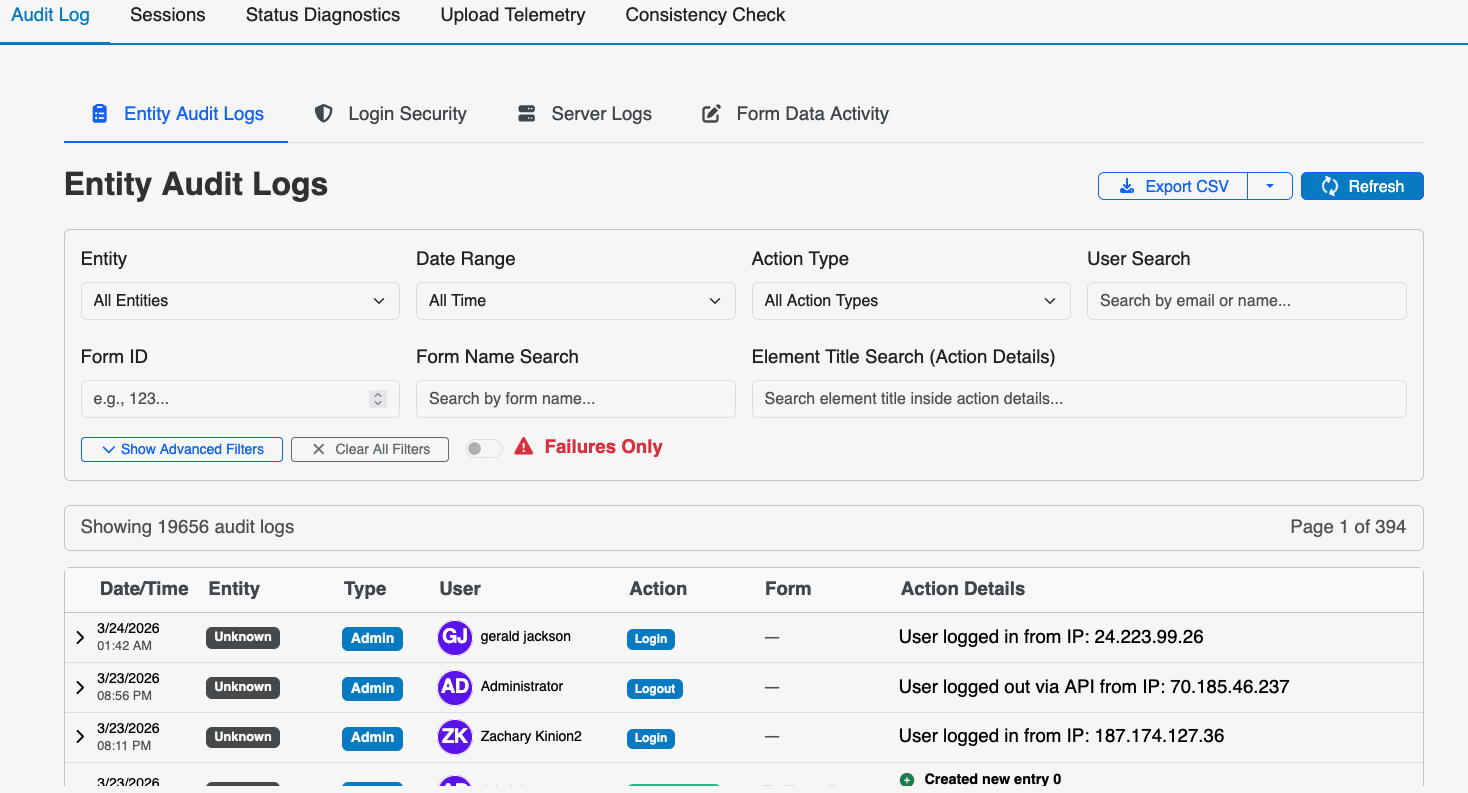The width and height of the screenshot is (1468, 793).
Task: Click the User Search input field
Action: tap(1246, 301)
